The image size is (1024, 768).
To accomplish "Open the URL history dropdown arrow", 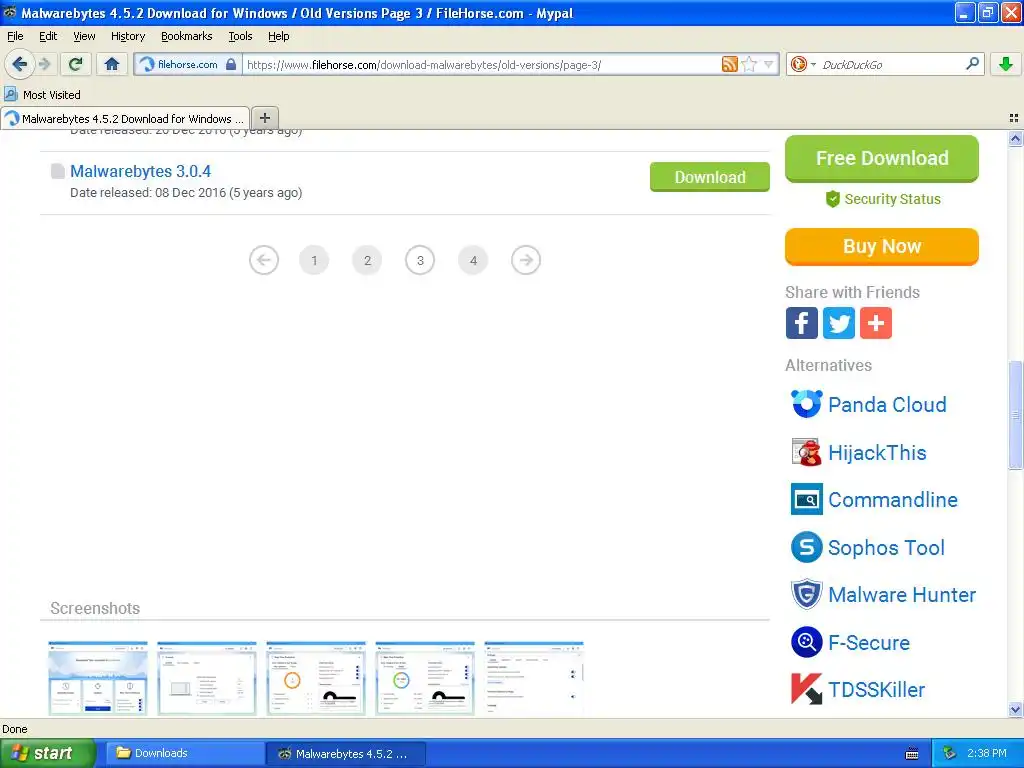I will [769, 64].
